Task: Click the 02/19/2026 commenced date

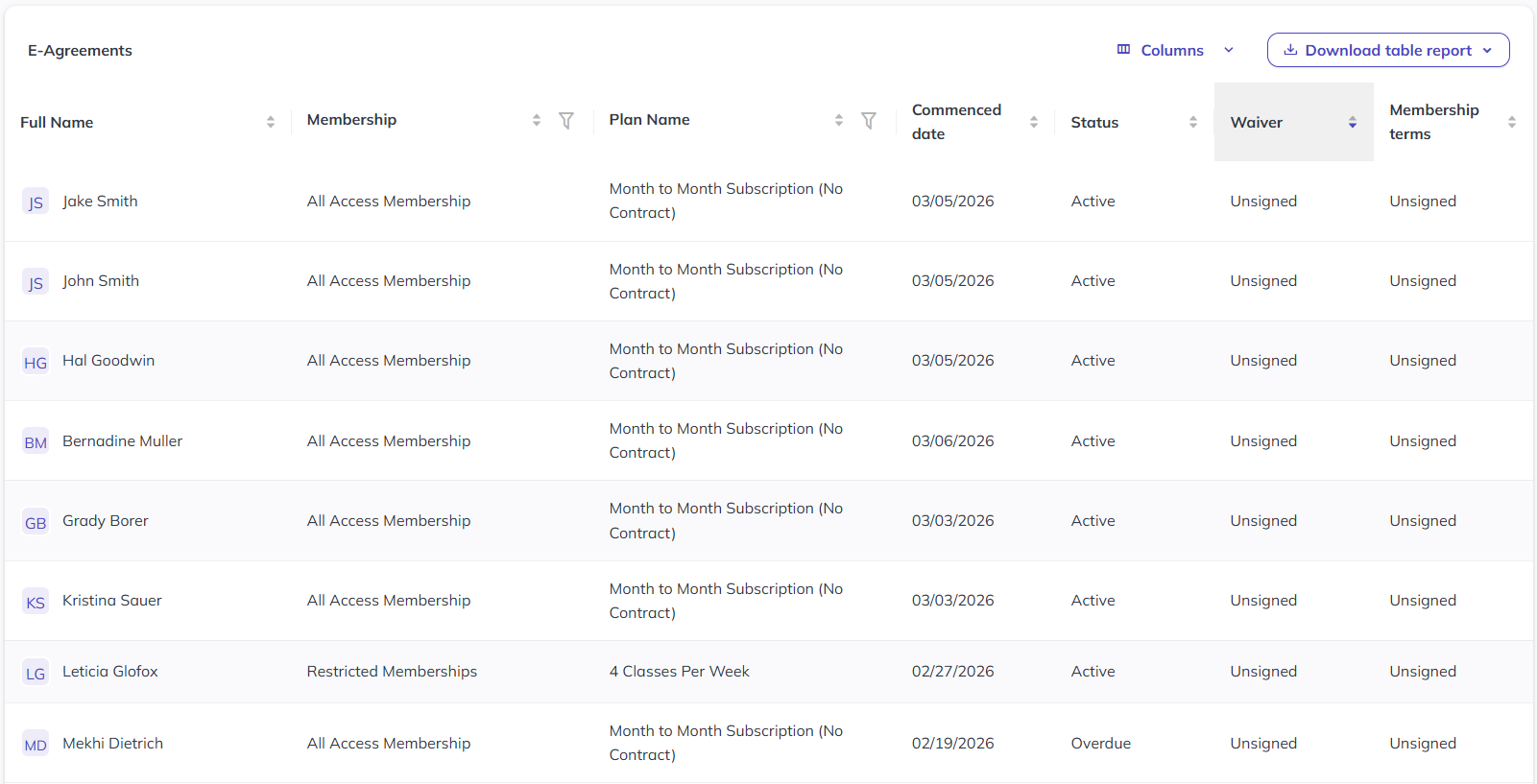Action: tap(953, 743)
